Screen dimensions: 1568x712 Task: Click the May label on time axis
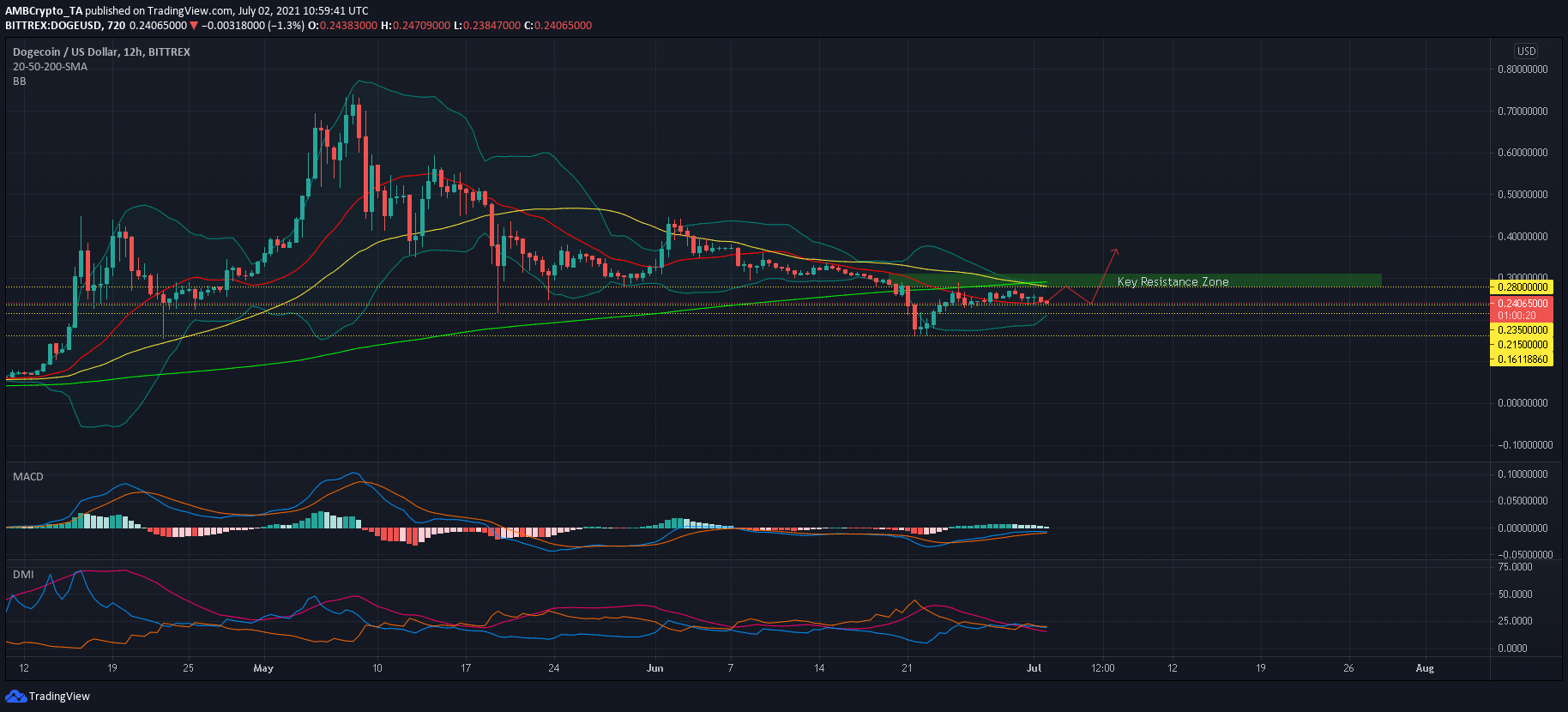point(263,668)
